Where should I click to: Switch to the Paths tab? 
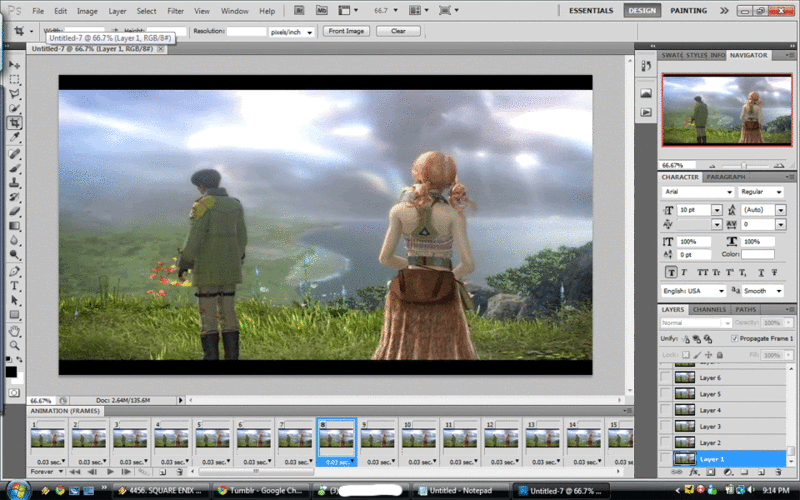tap(745, 310)
